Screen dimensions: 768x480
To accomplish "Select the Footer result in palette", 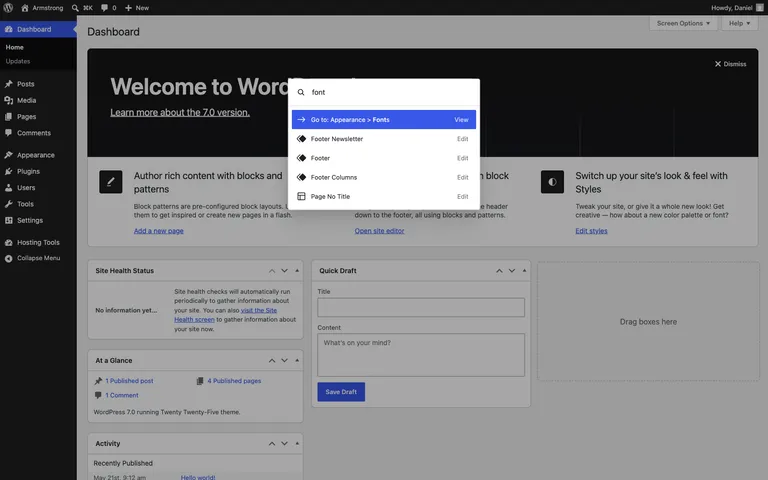I will click(384, 158).
